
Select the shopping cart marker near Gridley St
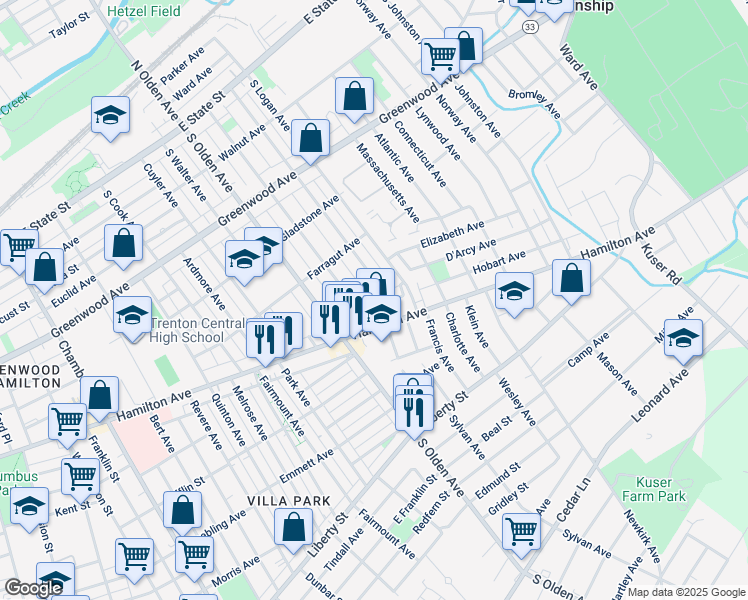click(521, 532)
